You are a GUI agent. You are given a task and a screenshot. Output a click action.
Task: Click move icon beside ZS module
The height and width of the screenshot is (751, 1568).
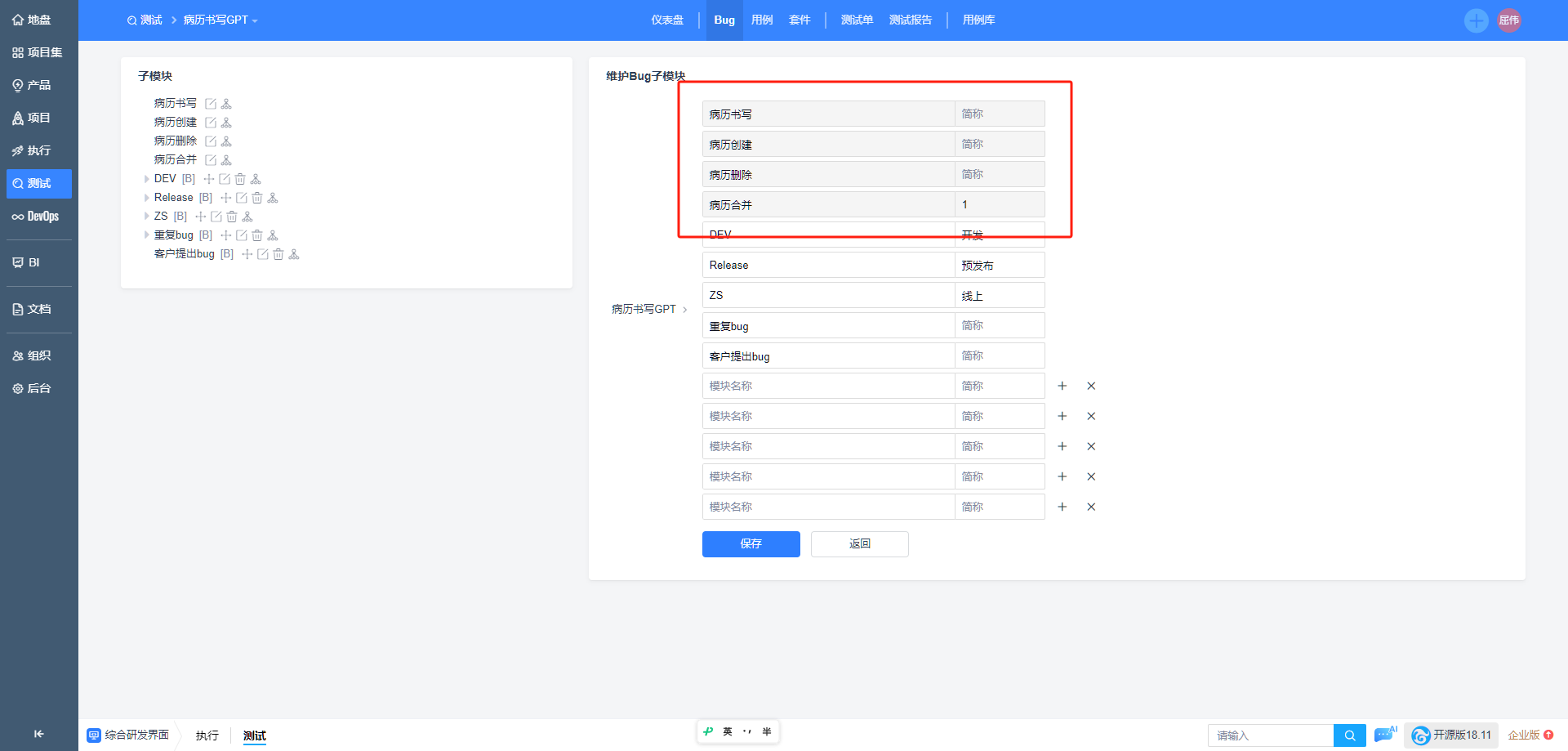pyautogui.click(x=201, y=217)
